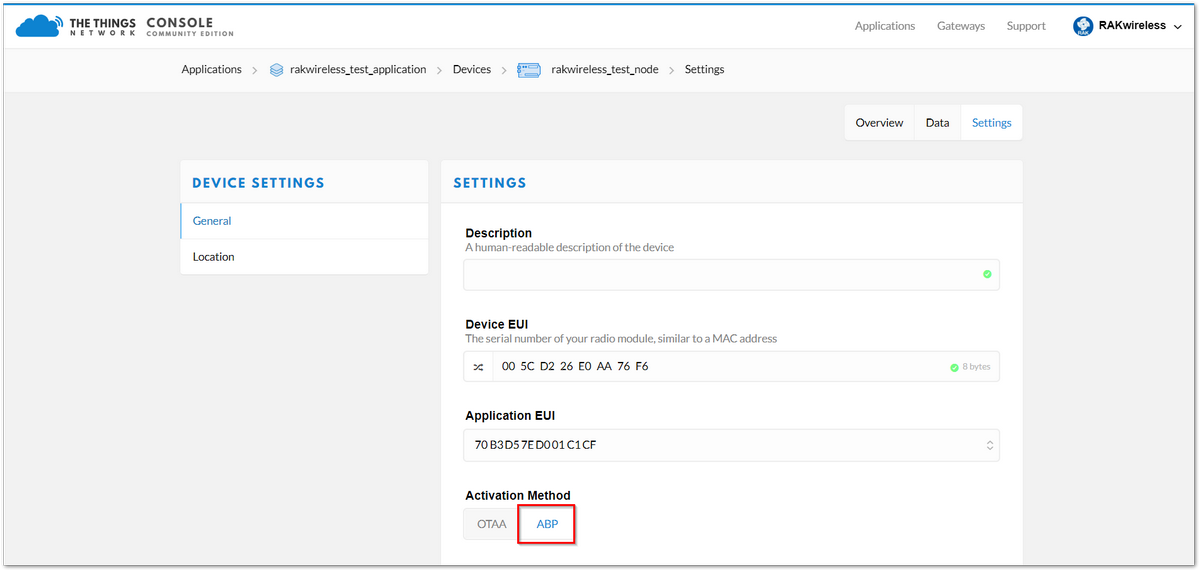Image resolution: width=1200 pixels, height=571 pixels.
Task: Click the Settings breadcrumb item
Action: [704, 70]
